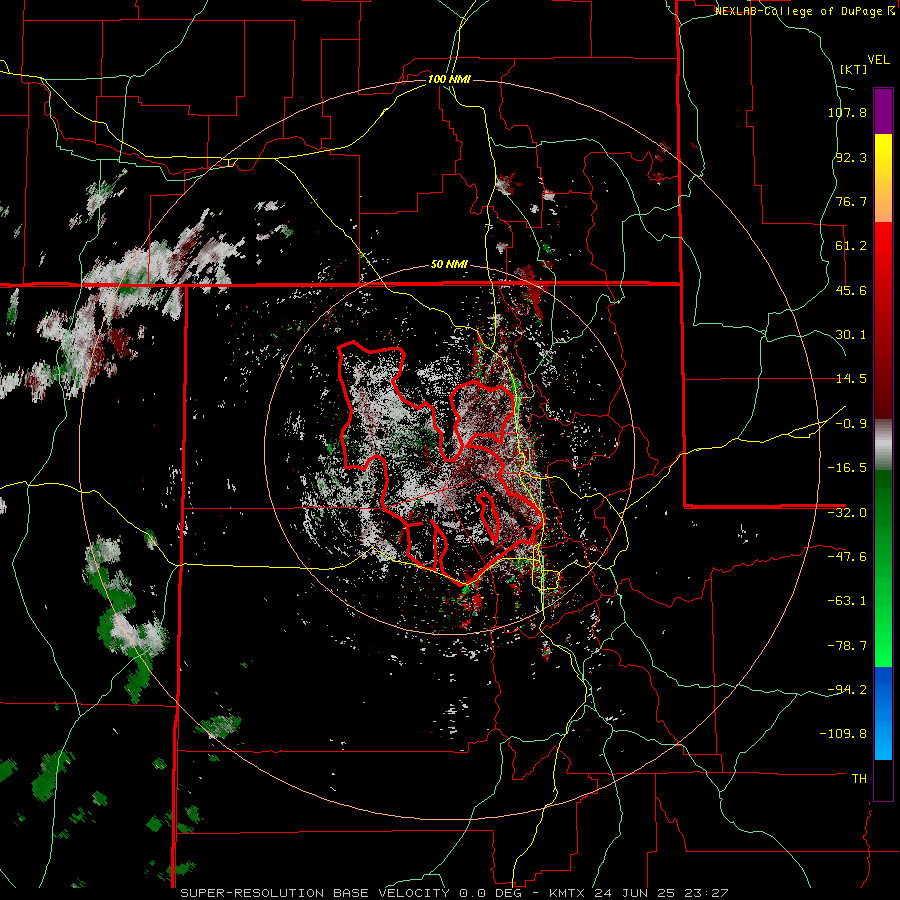Select the 14.5 scale value
Screen dimensions: 900x900
click(851, 379)
